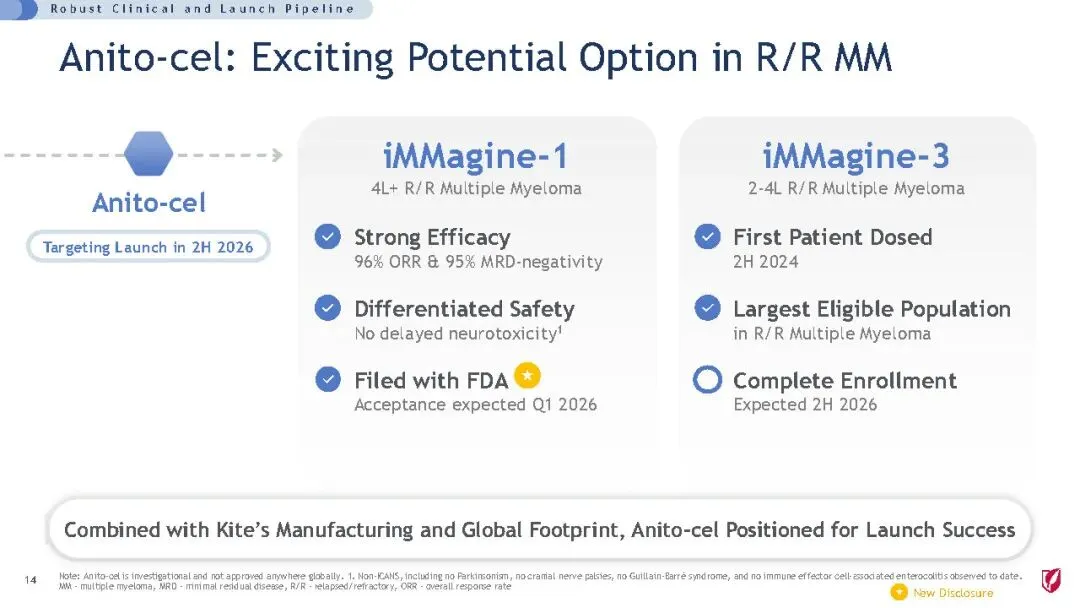
Task: Select the iMMagine-1 heading
Action: pos(476,156)
